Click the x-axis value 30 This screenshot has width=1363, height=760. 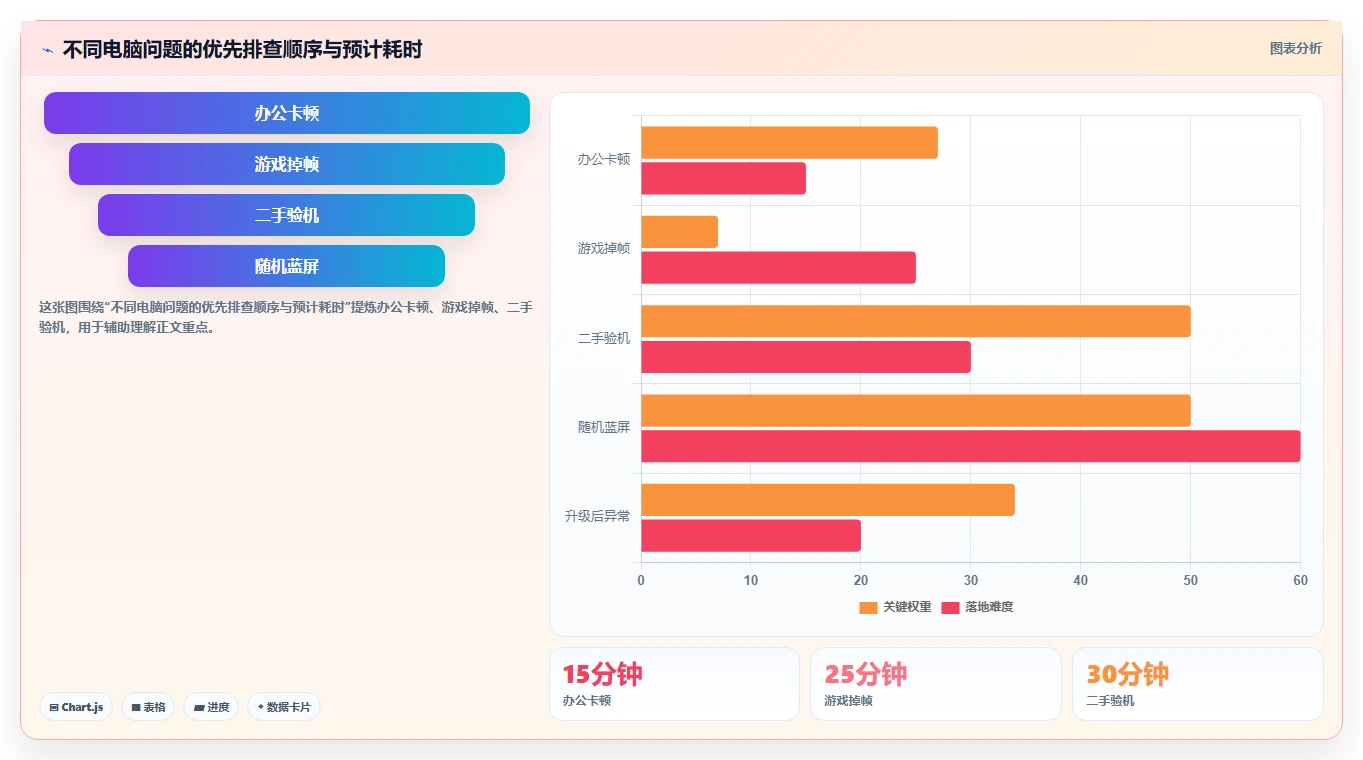tap(970, 580)
